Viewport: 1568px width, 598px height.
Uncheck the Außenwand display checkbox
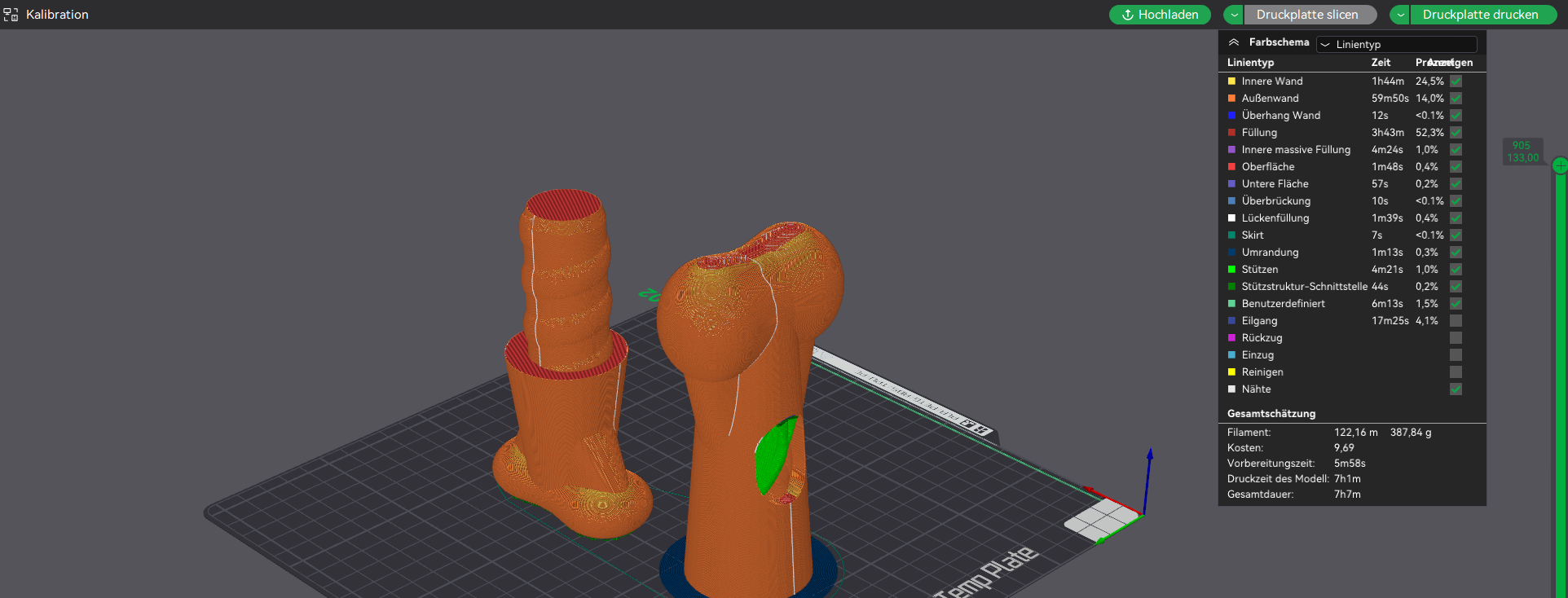1456,99
